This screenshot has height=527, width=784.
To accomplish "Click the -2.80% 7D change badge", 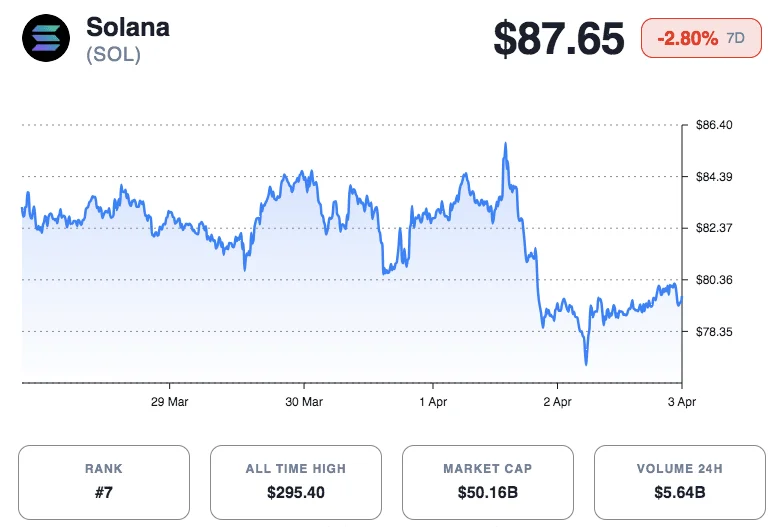I will coord(701,38).
